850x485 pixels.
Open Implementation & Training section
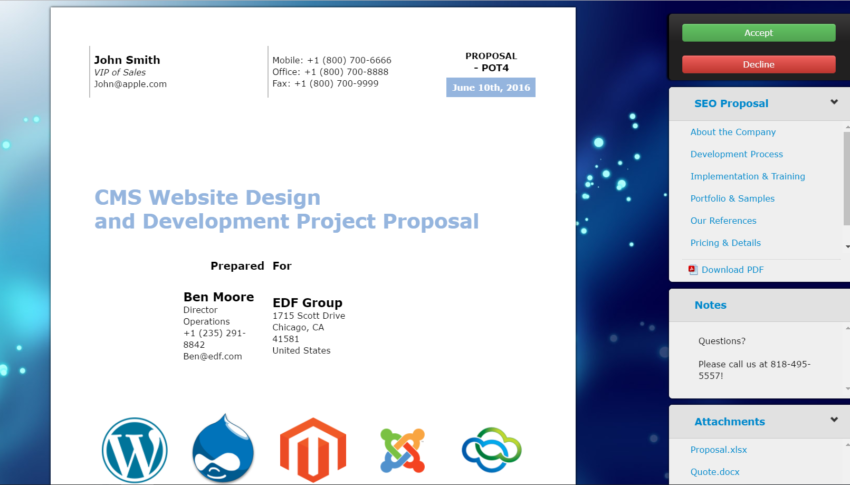pyautogui.click(x=748, y=176)
